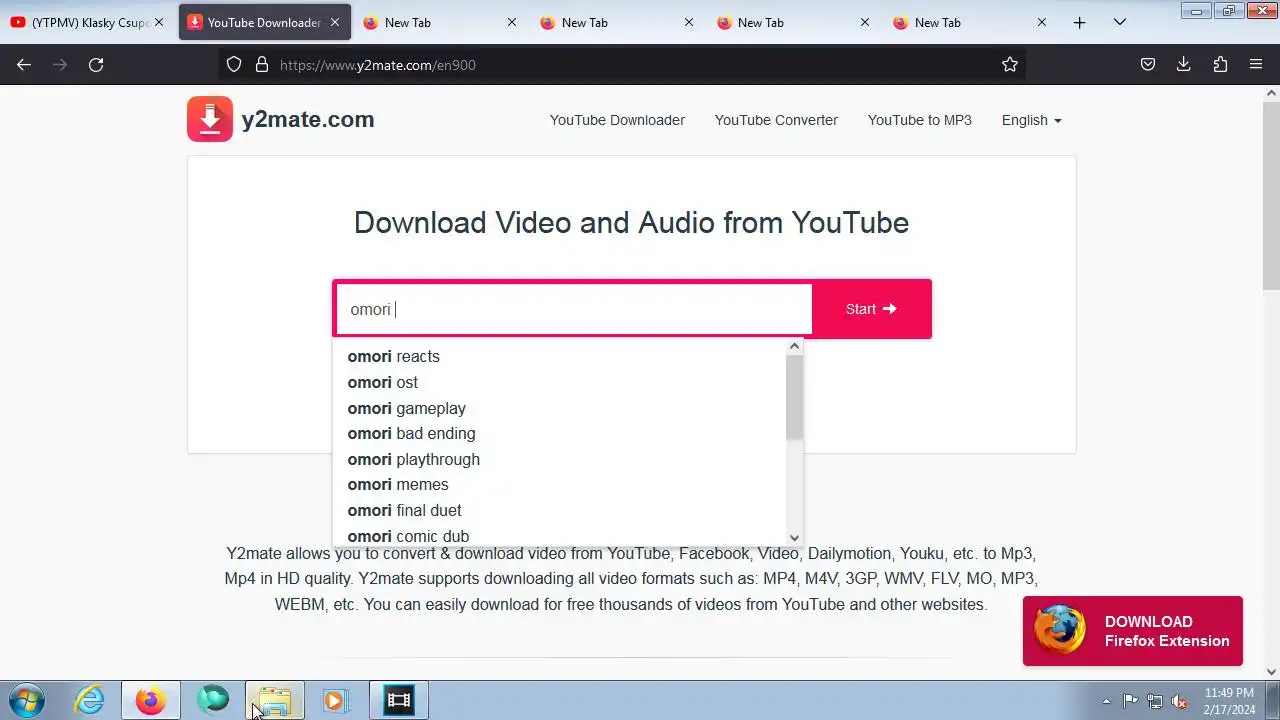Image resolution: width=1280 pixels, height=720 pixels.
Task: Click the suggestion list scrollbar thumb
Action: [x=794, y=397]
